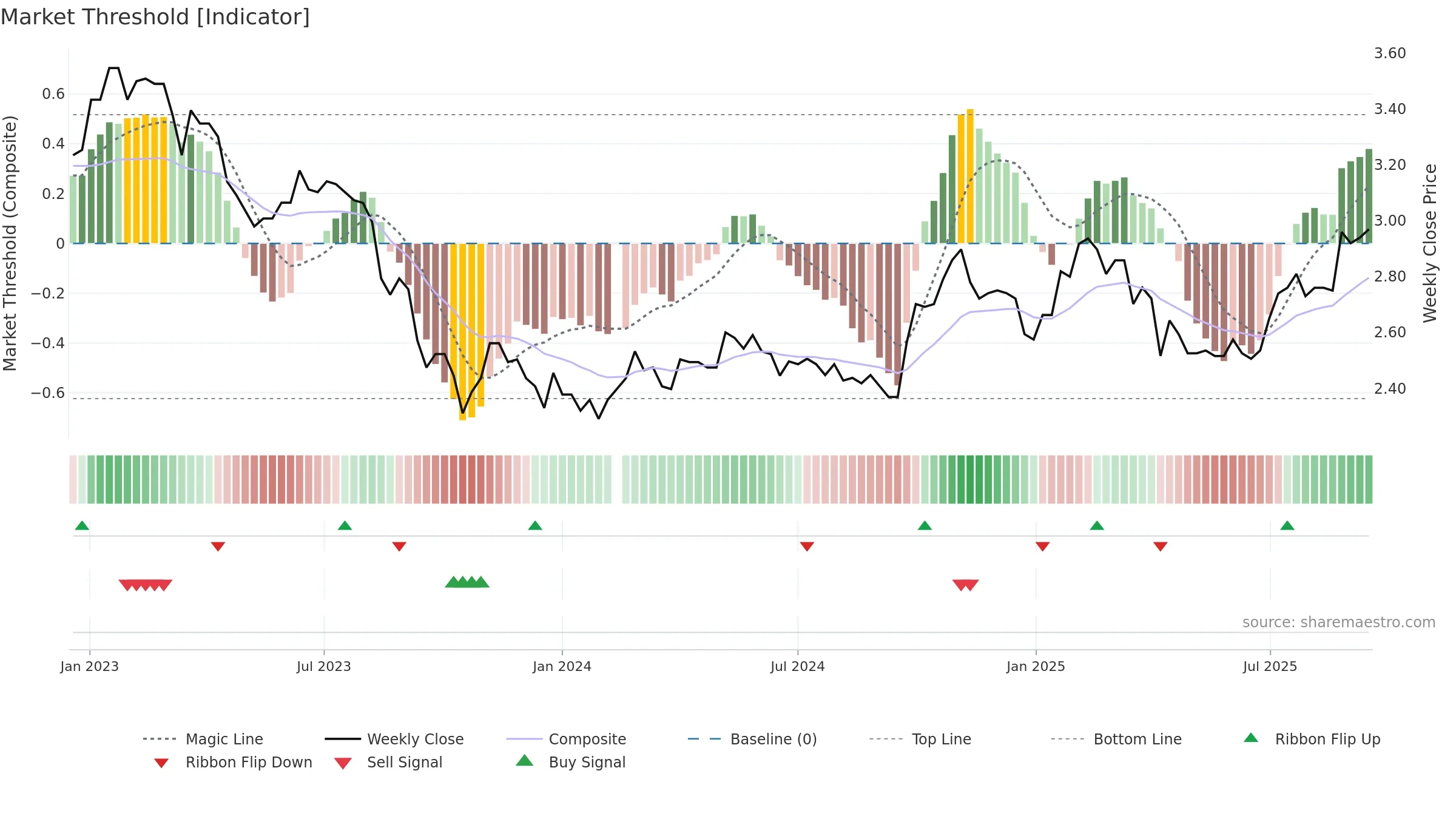Toggle the Magic Line legend entry
The image size is (1456, 819).
[203, 739]
